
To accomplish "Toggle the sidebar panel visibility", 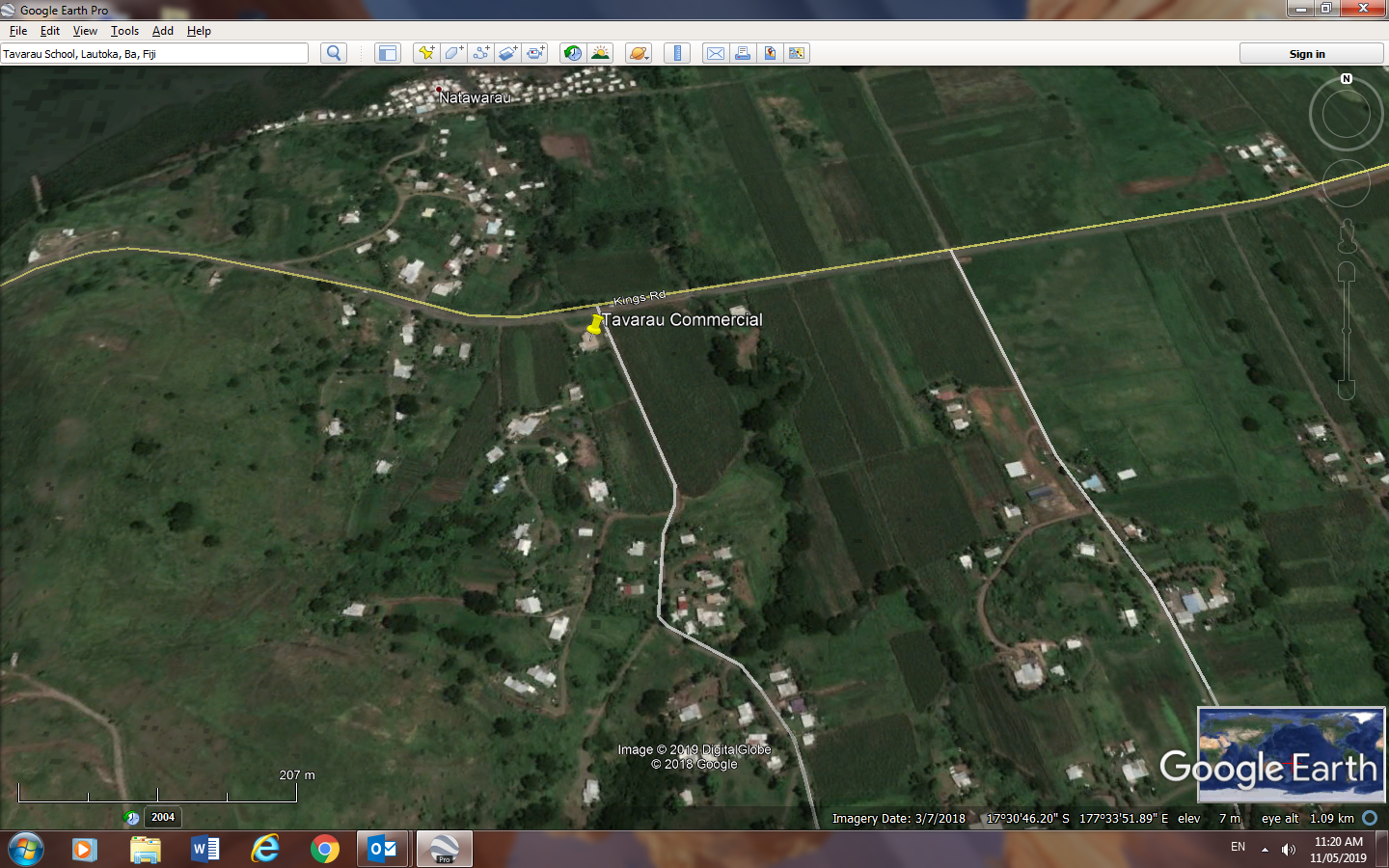I will pos(387,53).
